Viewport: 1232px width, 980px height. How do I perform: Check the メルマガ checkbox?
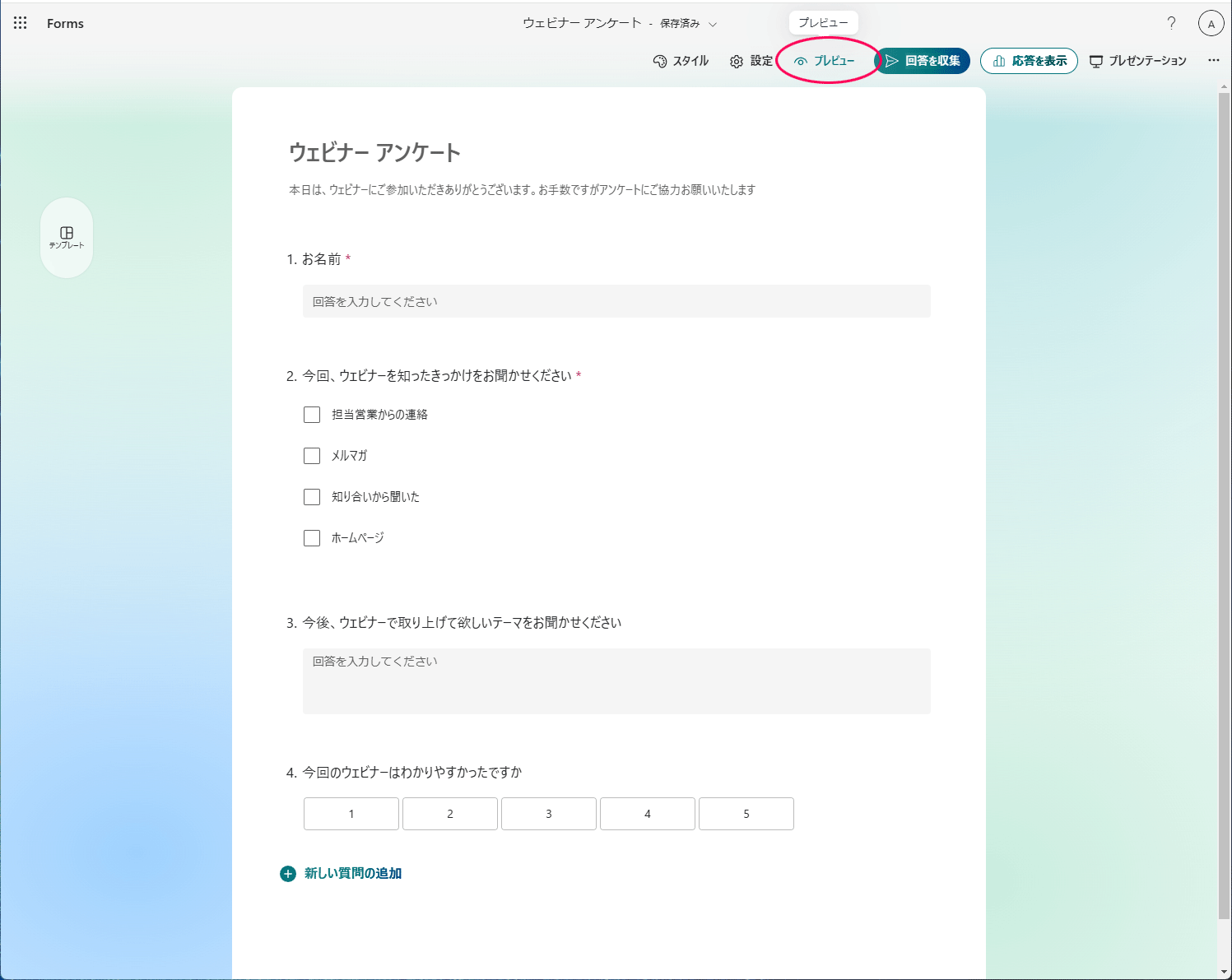[x=312, y=456]
